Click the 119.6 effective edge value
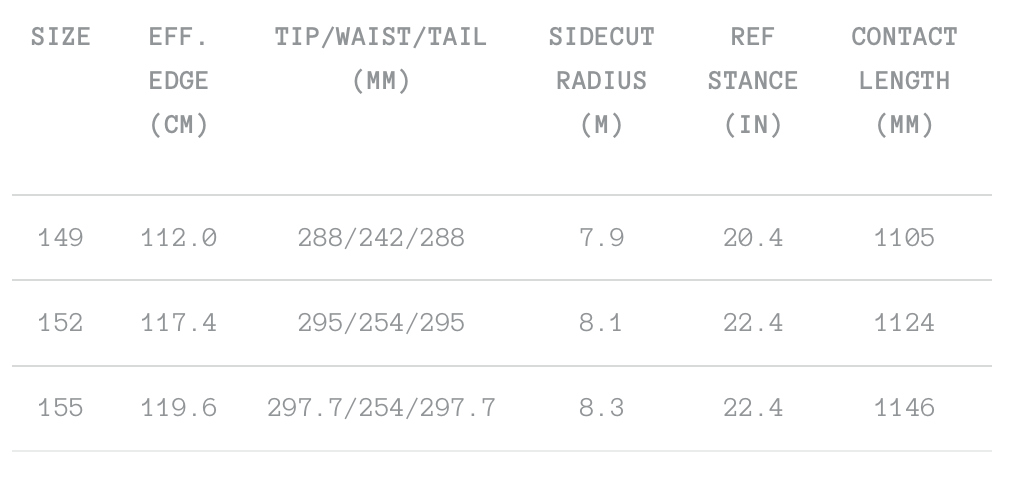The height and width of the screenshot is (500, 1024). pos(178,408)
